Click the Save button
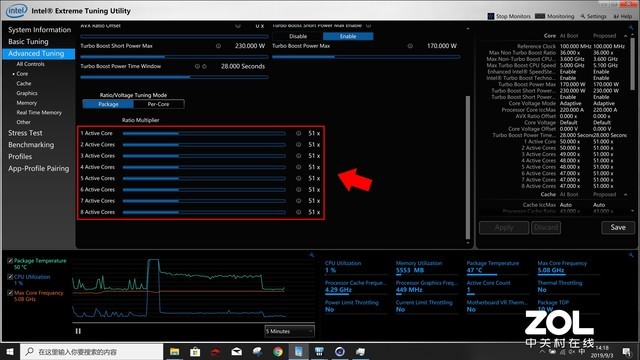640x360 pixels. (618, 227)
